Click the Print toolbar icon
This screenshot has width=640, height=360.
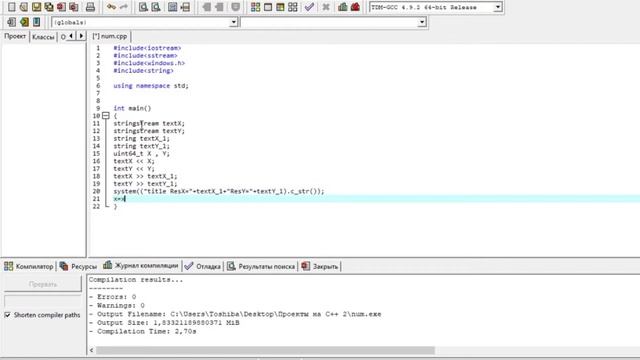(90, 7)
